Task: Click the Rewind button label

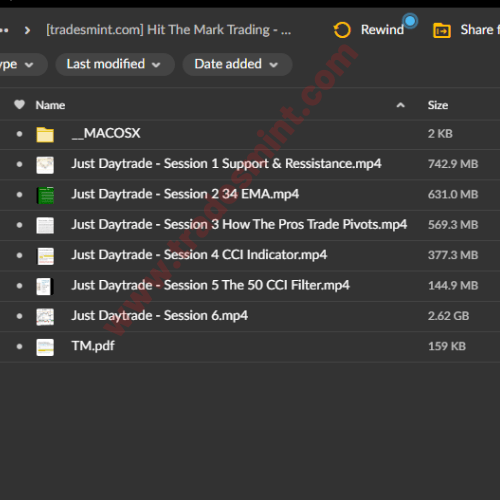Action: (x=382, y=30)
